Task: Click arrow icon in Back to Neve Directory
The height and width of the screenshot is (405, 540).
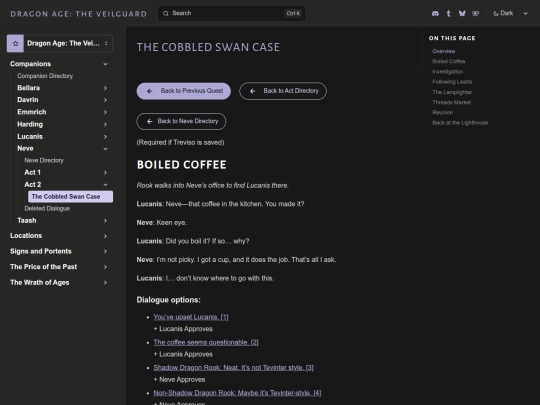Action: 149,121
